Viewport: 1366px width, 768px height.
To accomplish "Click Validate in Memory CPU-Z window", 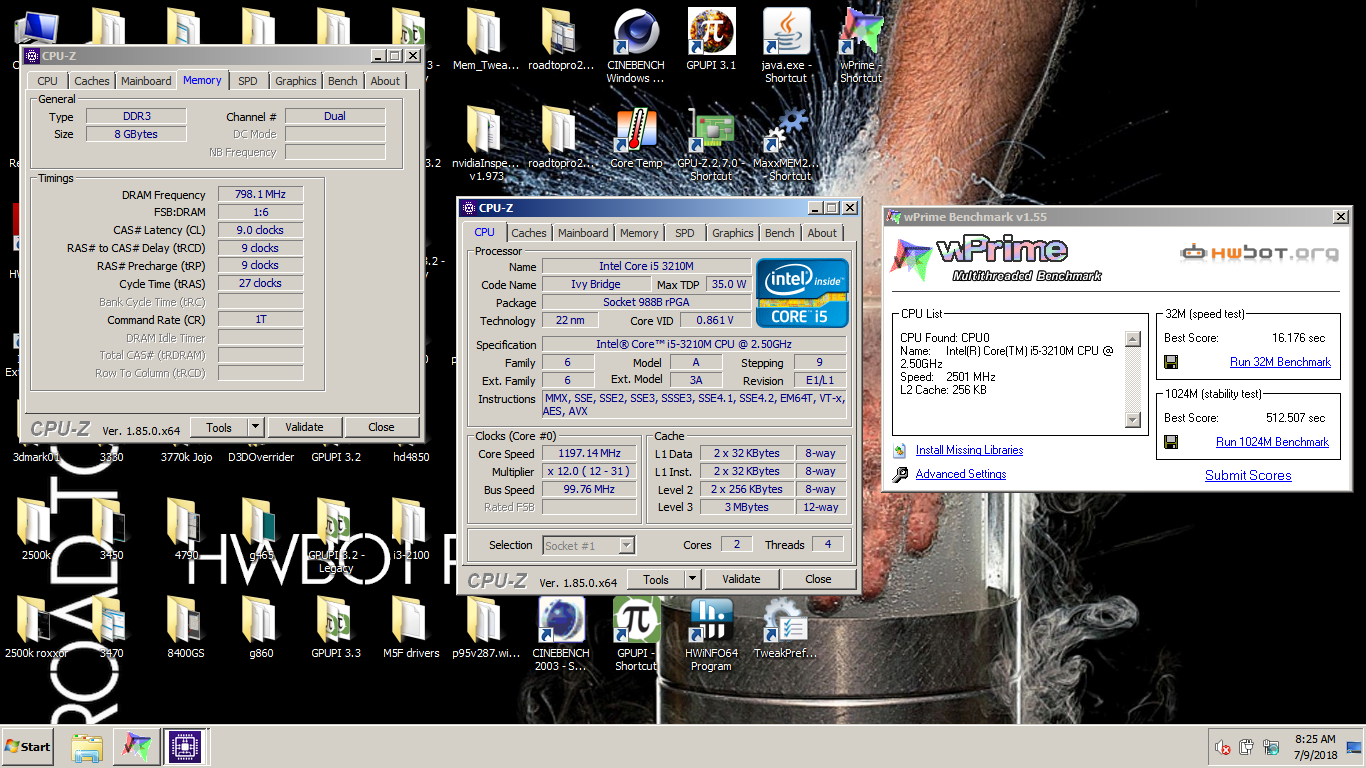I will click(x=304, y=427).
